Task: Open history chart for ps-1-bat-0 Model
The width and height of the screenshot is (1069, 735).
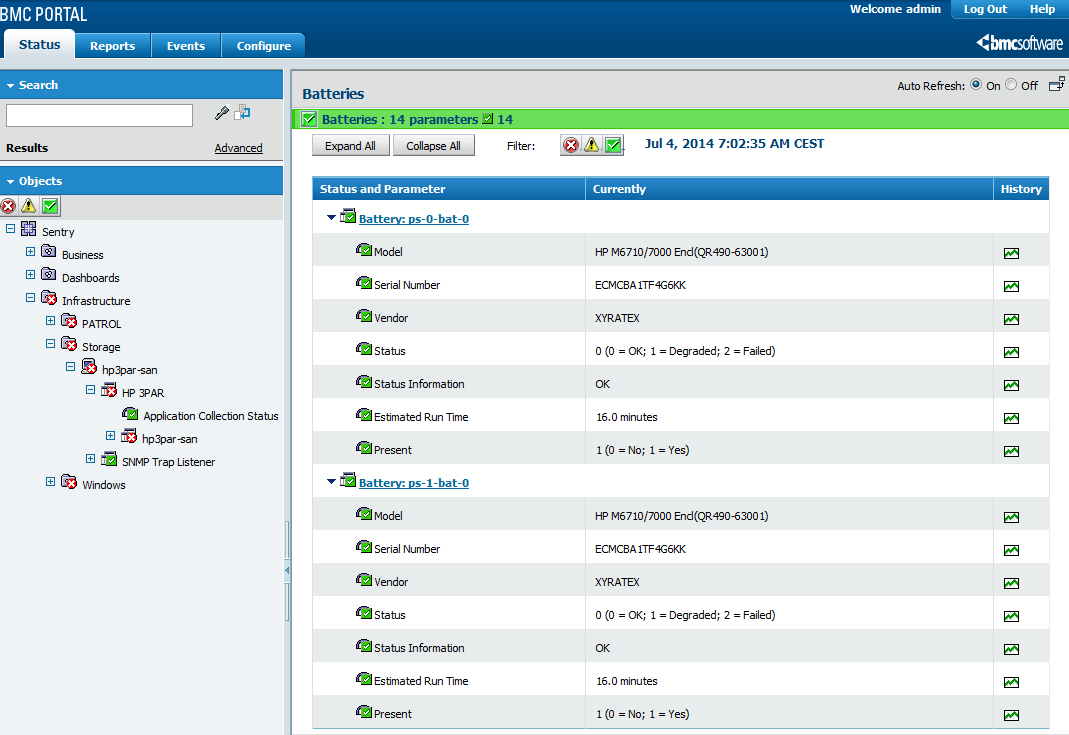Action: point(1011,518)
